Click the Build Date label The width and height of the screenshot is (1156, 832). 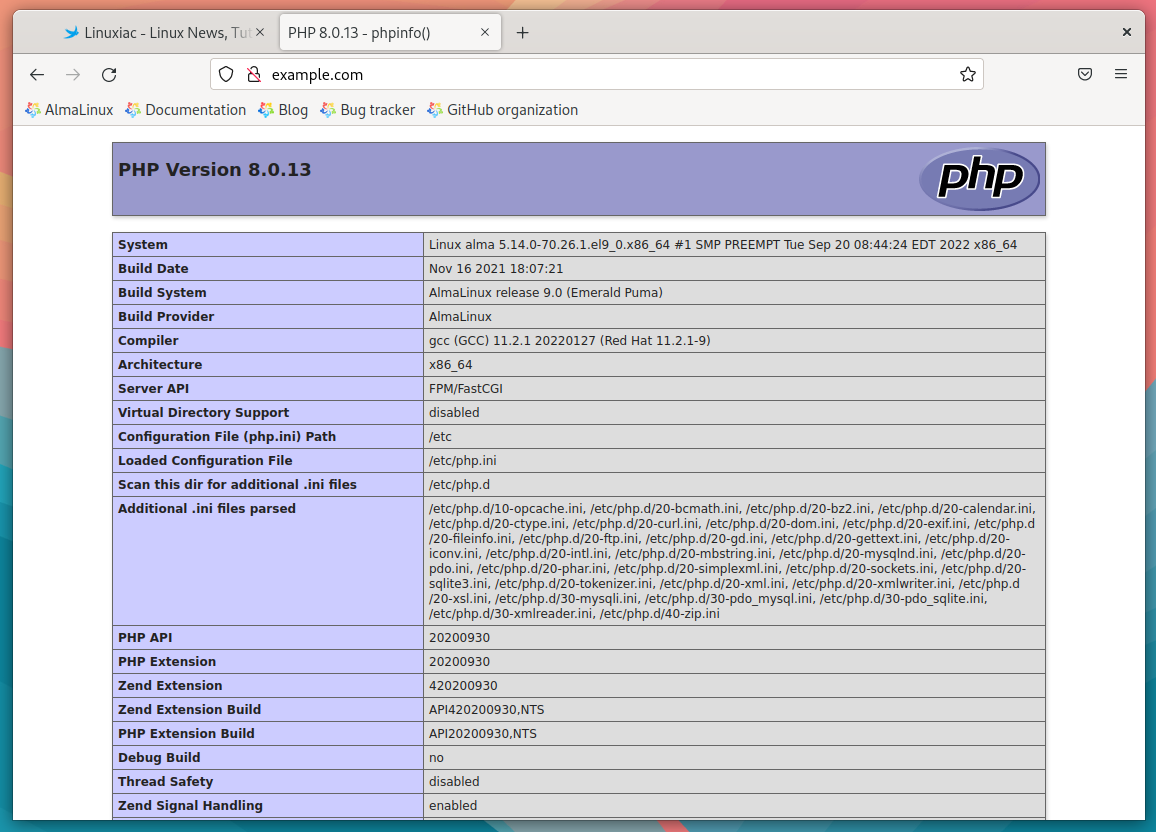[x=153, y=269]
